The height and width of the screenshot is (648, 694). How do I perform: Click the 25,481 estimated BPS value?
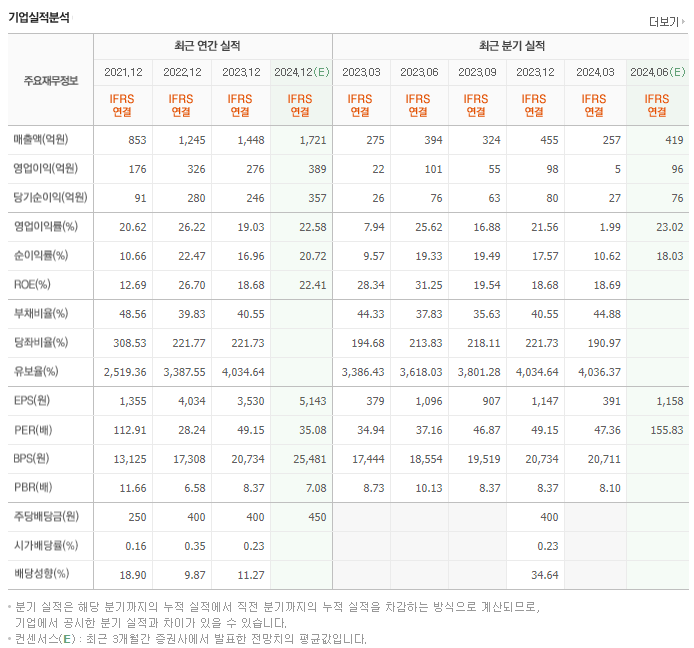[310, 459]
